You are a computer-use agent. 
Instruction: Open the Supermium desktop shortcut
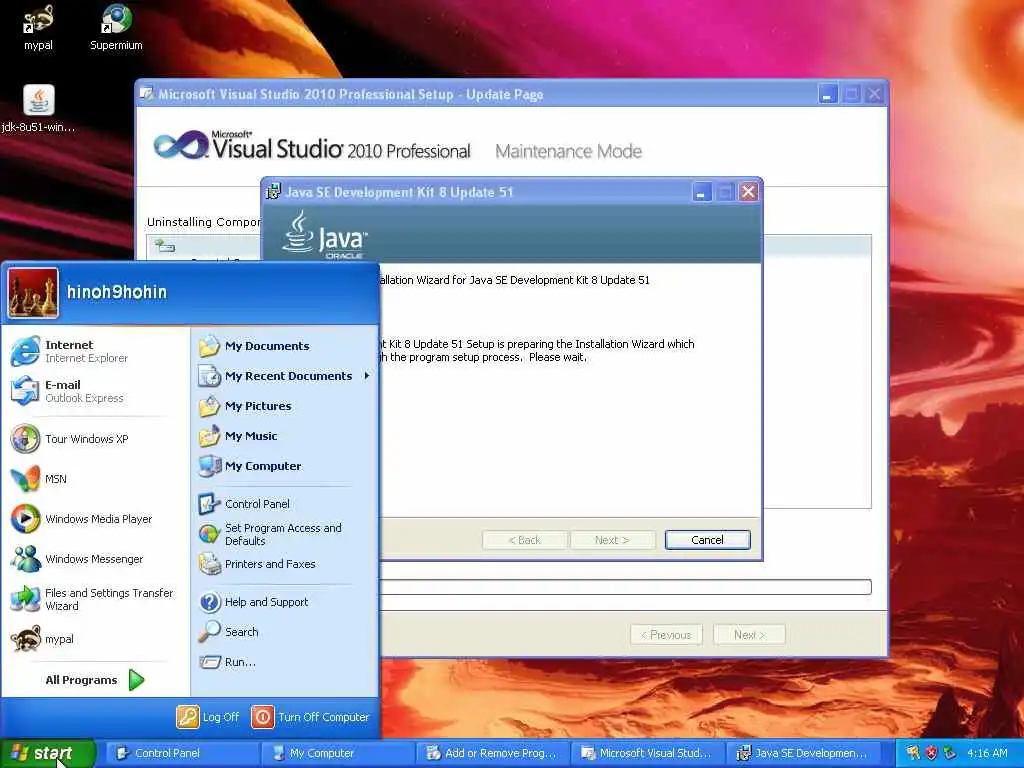[x=116, y=27]
